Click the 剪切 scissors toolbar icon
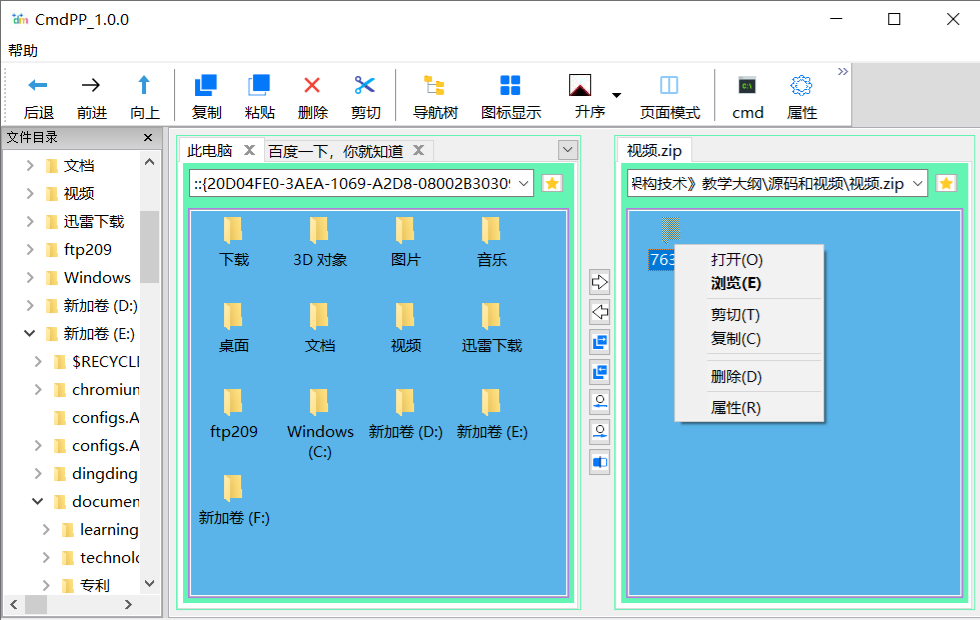 pyautogui.click(x=365, y=85)
